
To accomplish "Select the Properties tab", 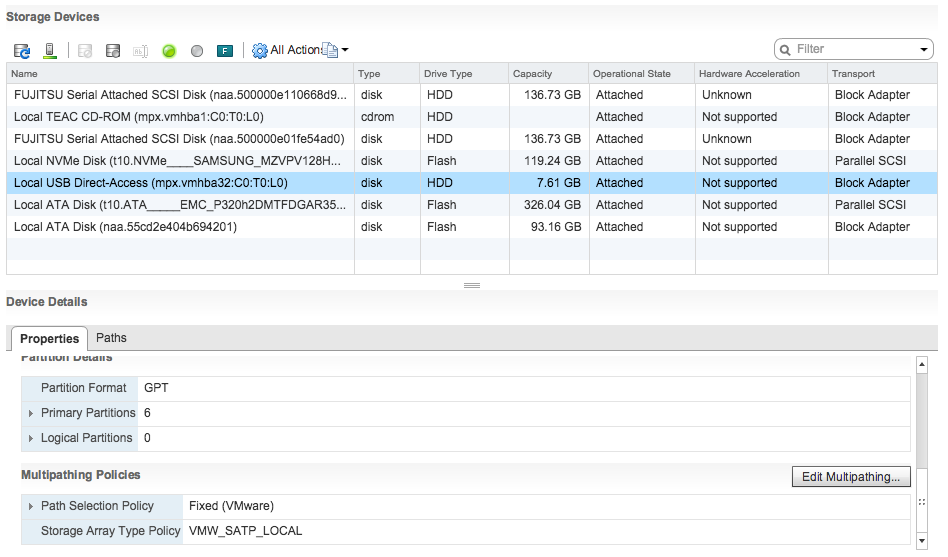I will pos(49,339).
